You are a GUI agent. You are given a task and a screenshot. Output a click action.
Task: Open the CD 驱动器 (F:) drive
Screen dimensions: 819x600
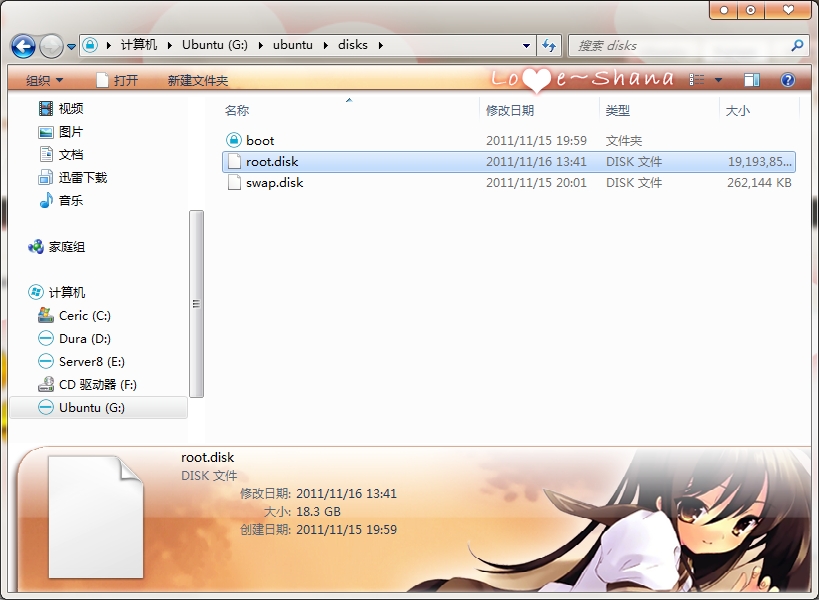pos(98,384)
